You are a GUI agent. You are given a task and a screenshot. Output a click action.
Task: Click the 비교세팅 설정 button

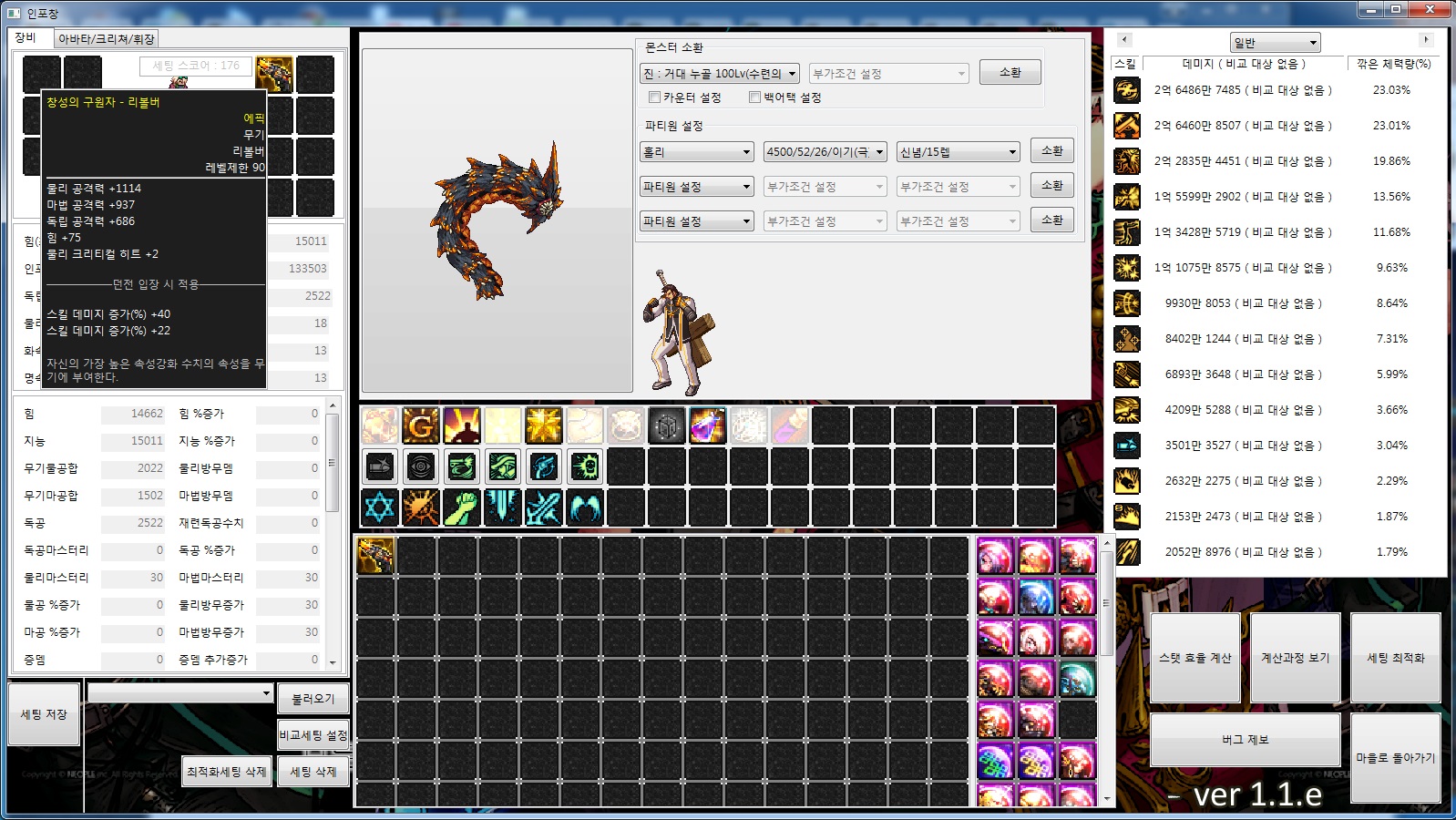(313, 735)
